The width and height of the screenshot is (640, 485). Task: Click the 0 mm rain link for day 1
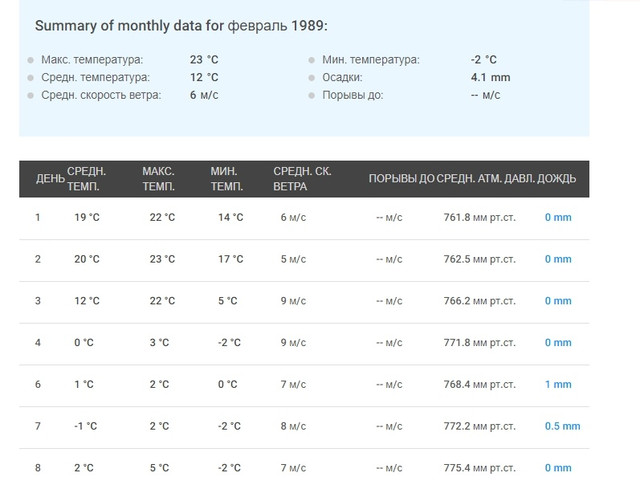tap(558, 217)
